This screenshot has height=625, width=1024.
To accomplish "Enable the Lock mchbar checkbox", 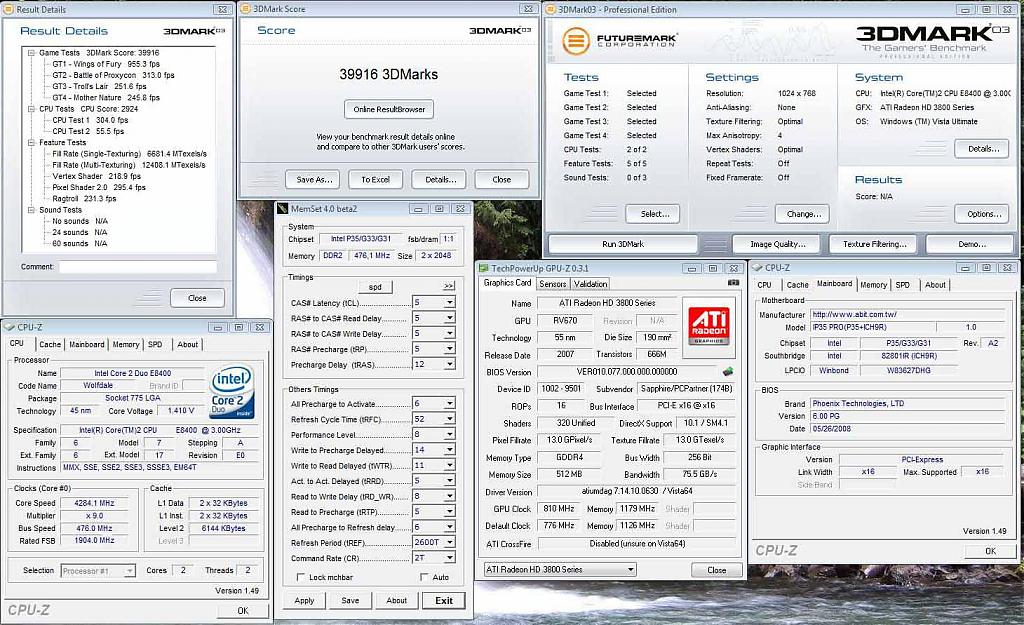I will pos(301,577).
